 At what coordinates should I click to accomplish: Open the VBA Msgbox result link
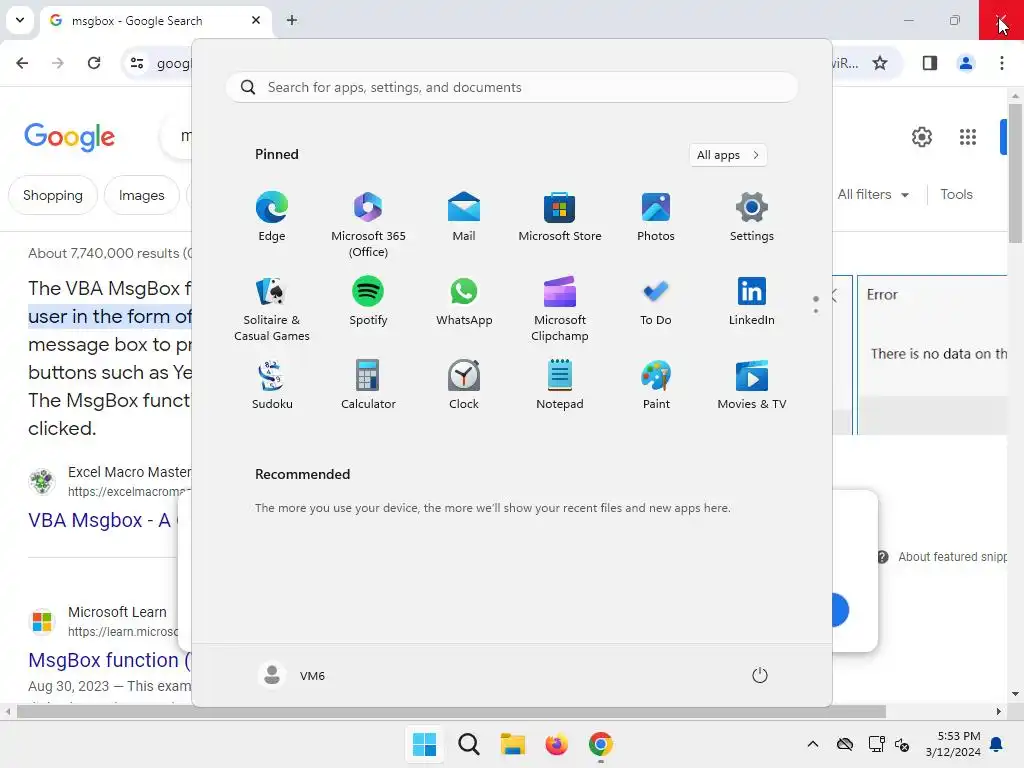99,520
